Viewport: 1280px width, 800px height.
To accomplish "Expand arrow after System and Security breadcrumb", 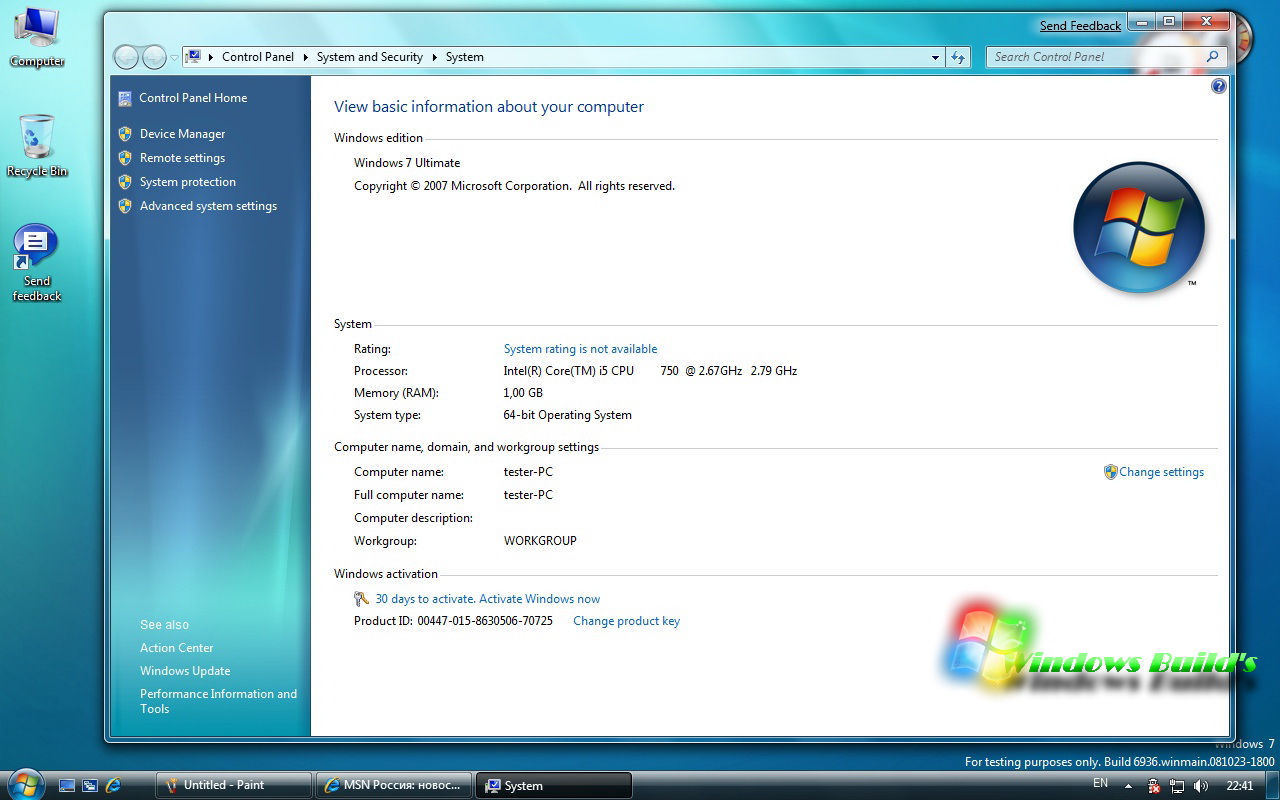I will point(435,57).
